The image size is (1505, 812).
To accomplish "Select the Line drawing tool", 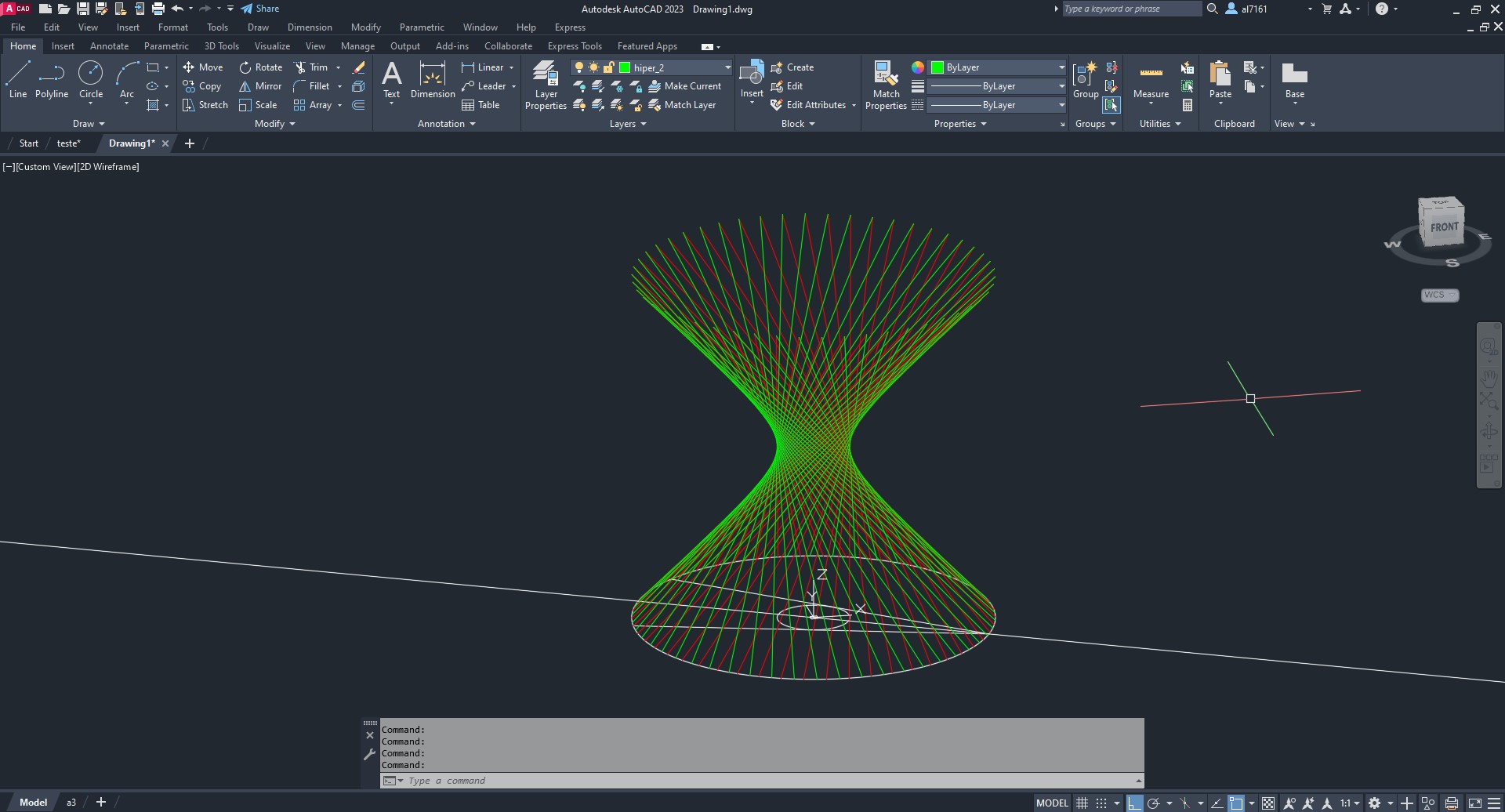I will pyautogui.click(x=18, y=80).
